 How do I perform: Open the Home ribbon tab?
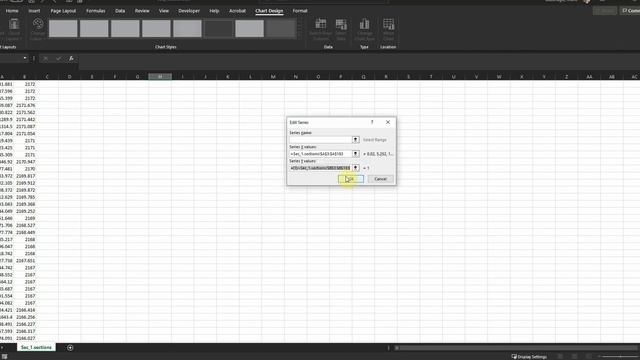point(12,11)
